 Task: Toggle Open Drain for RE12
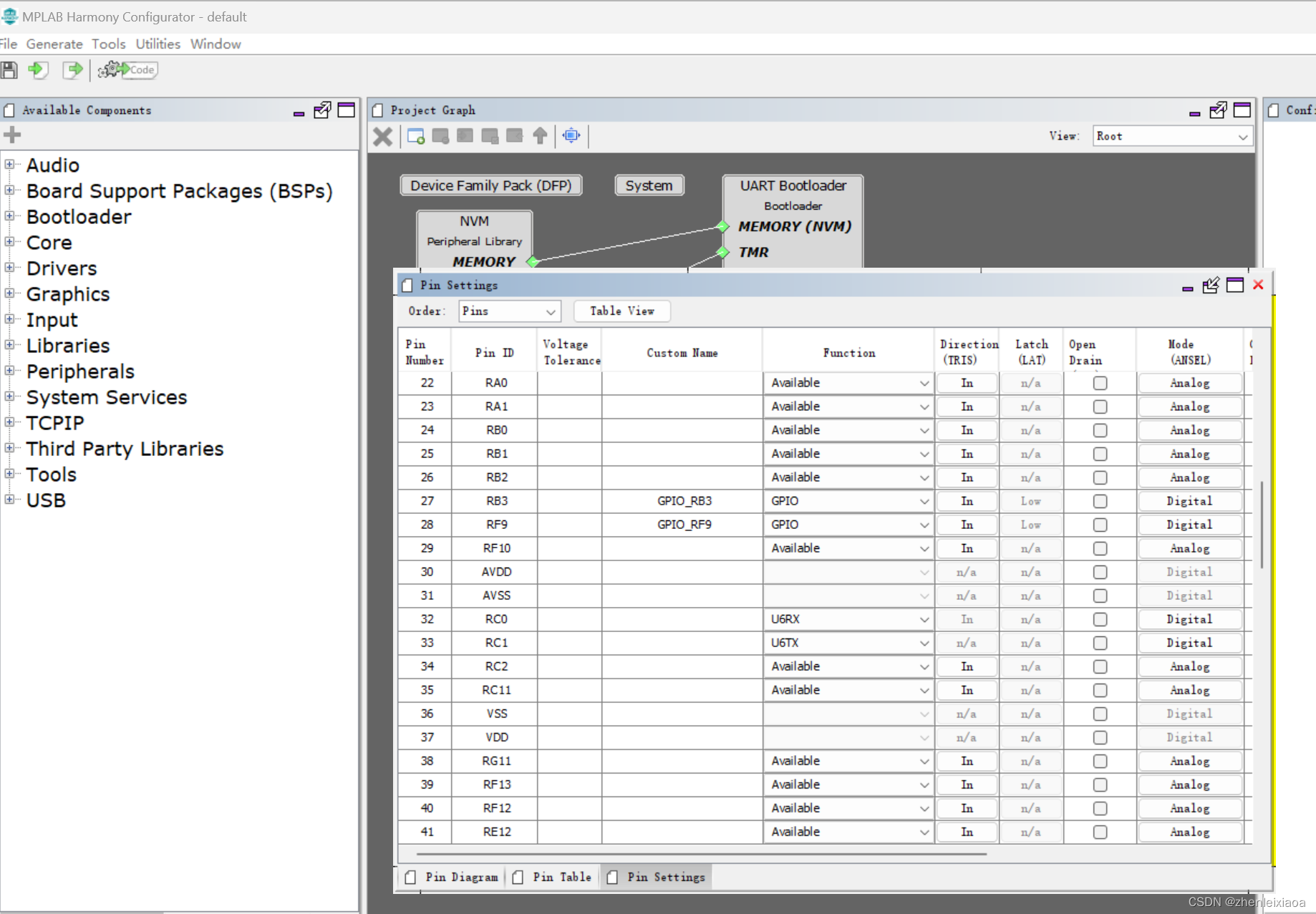1100,832
